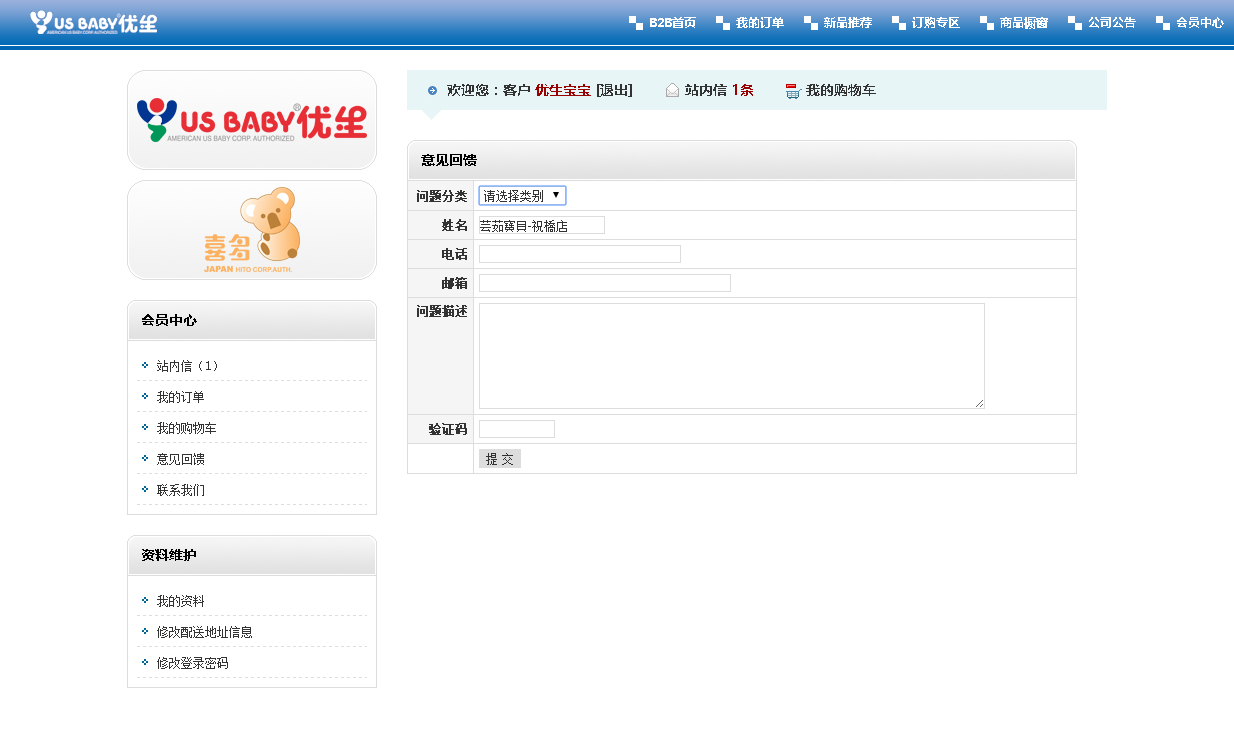1234x734 pixels.
Task: Click the 提交 submit button
Action: click(x=500, y=459)
